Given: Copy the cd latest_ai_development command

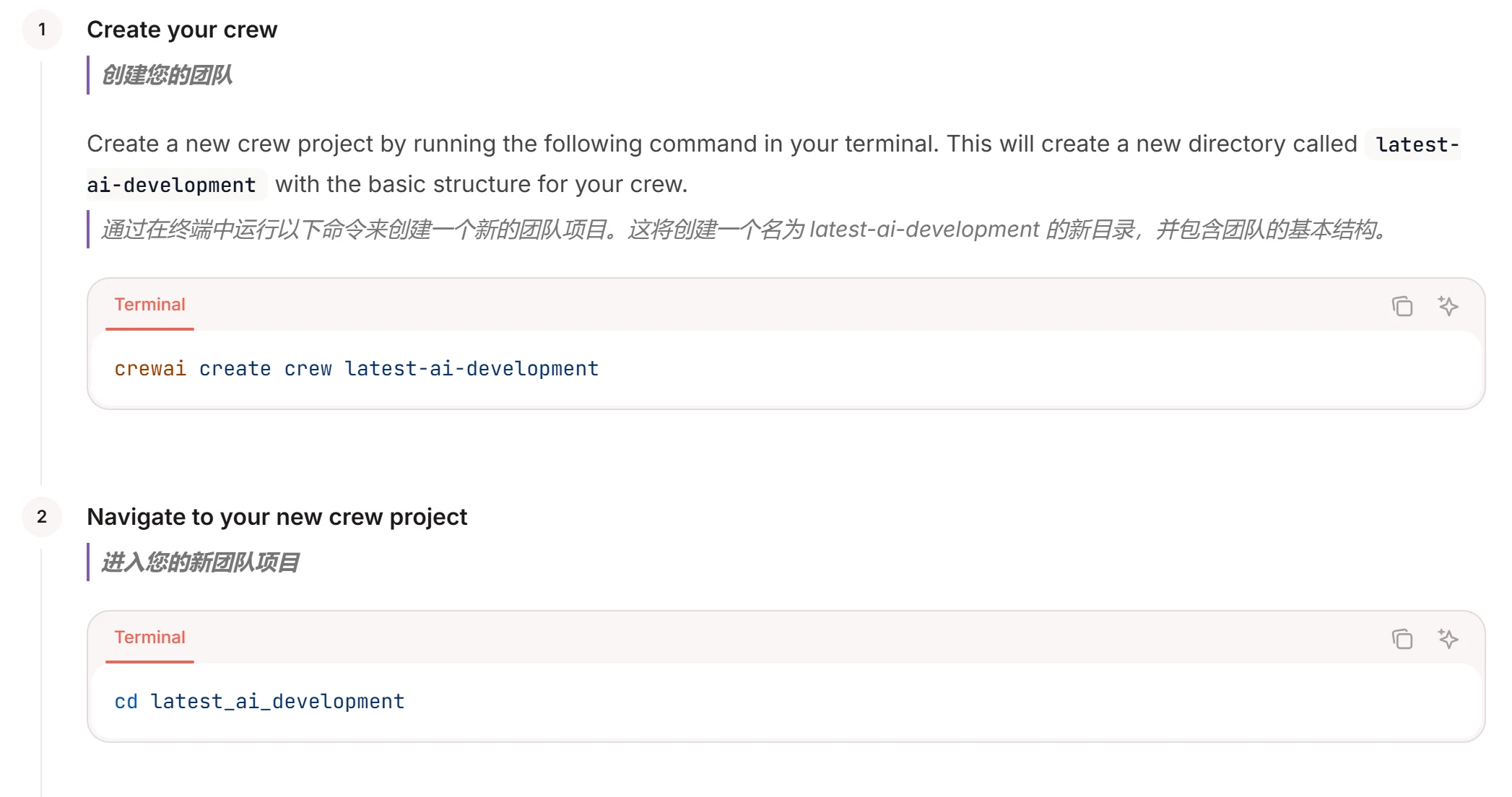Looking at the screenshot, I should [x=1402, y=639].
